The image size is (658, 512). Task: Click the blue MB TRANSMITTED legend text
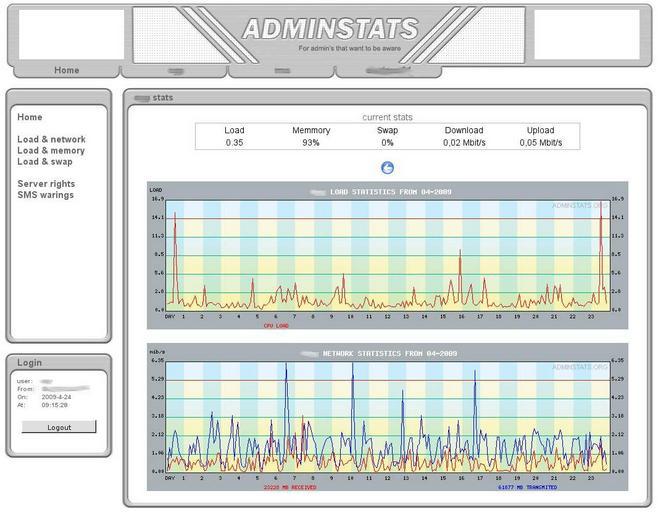(526, 487)
